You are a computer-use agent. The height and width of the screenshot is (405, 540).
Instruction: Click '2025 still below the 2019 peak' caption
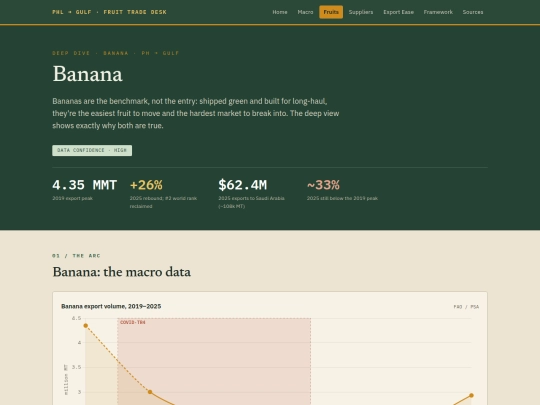click(342, 198)
